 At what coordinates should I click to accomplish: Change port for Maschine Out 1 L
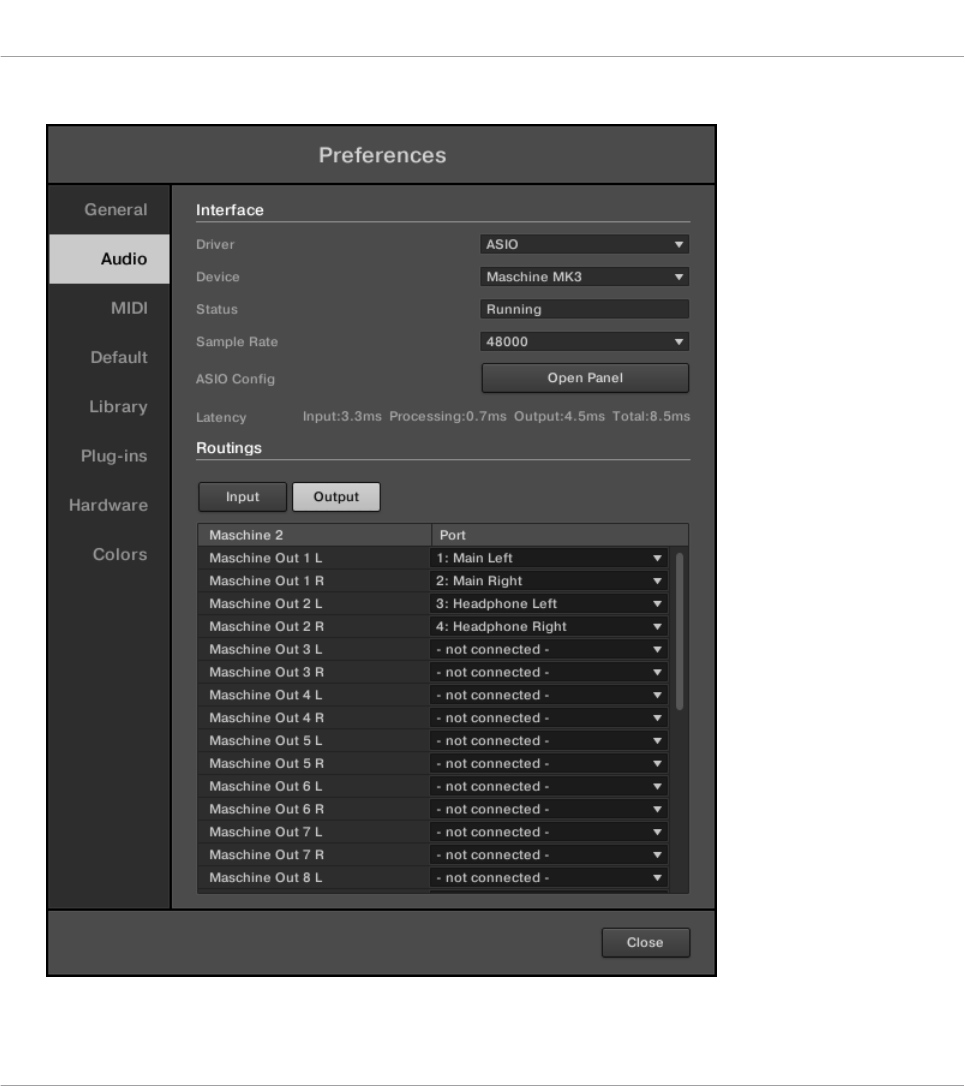(549, 558)
